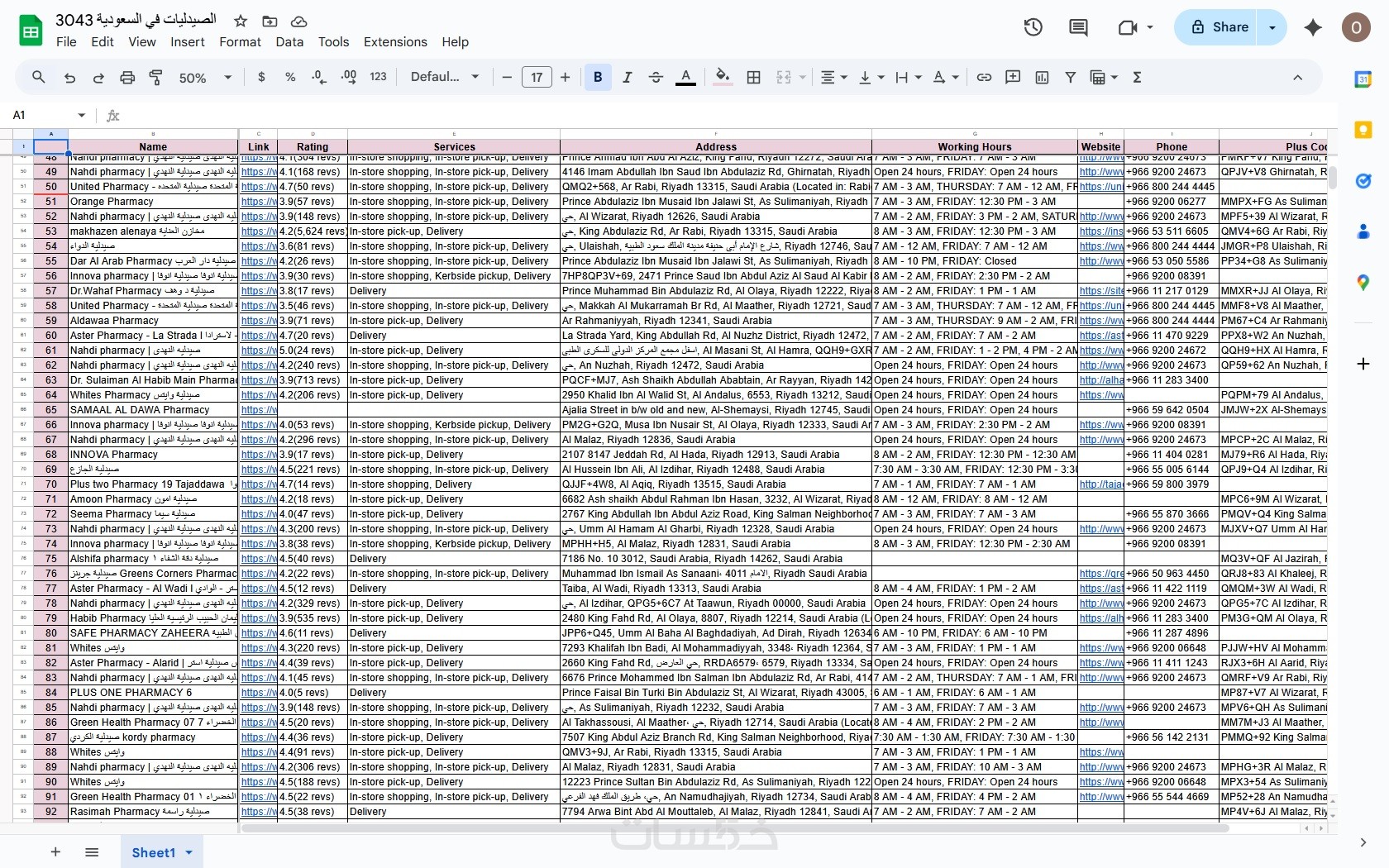Open the Tools menu
The width and height of the screenshot is (1389, 868).
334,42
